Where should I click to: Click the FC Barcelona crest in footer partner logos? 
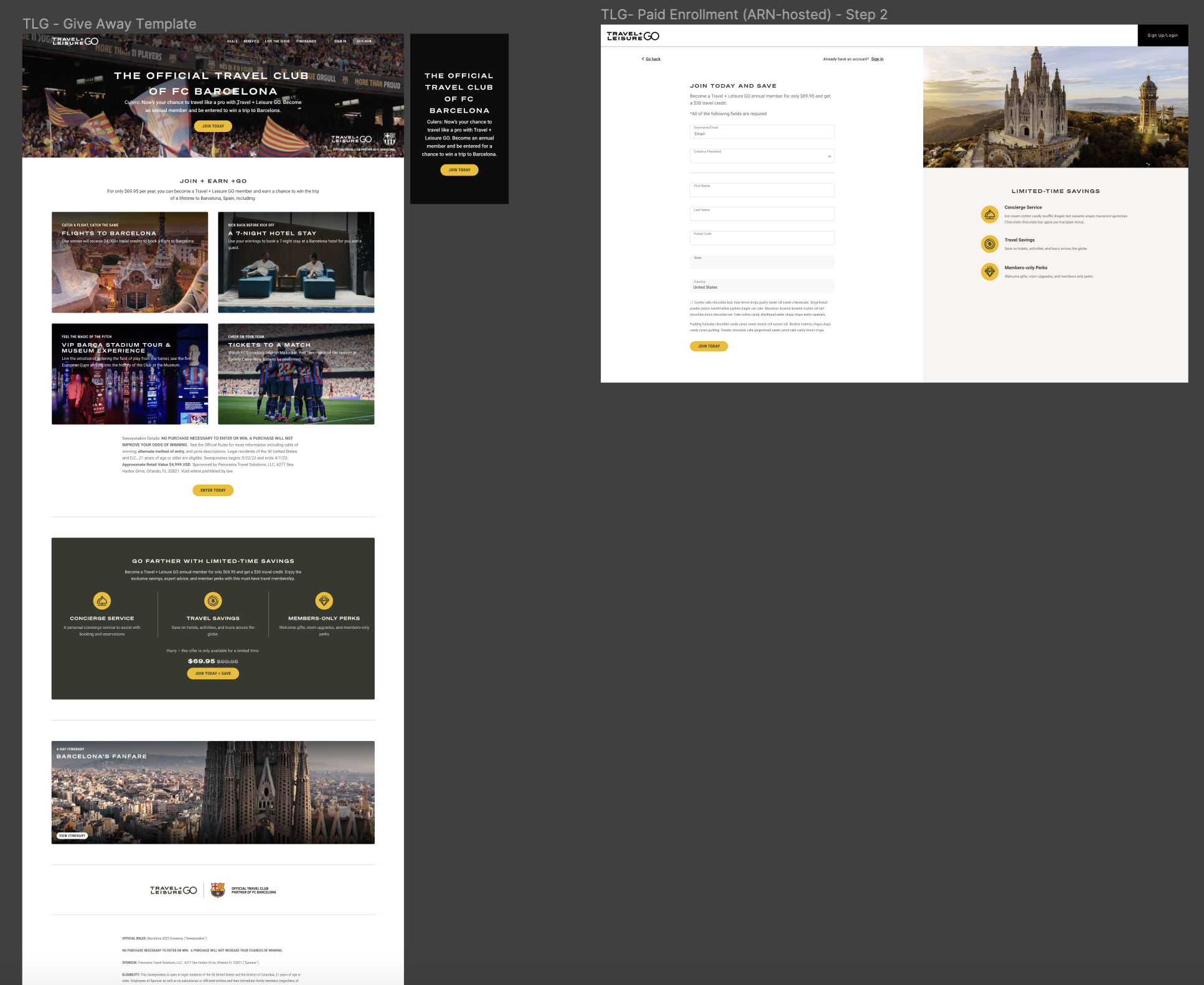217,890
